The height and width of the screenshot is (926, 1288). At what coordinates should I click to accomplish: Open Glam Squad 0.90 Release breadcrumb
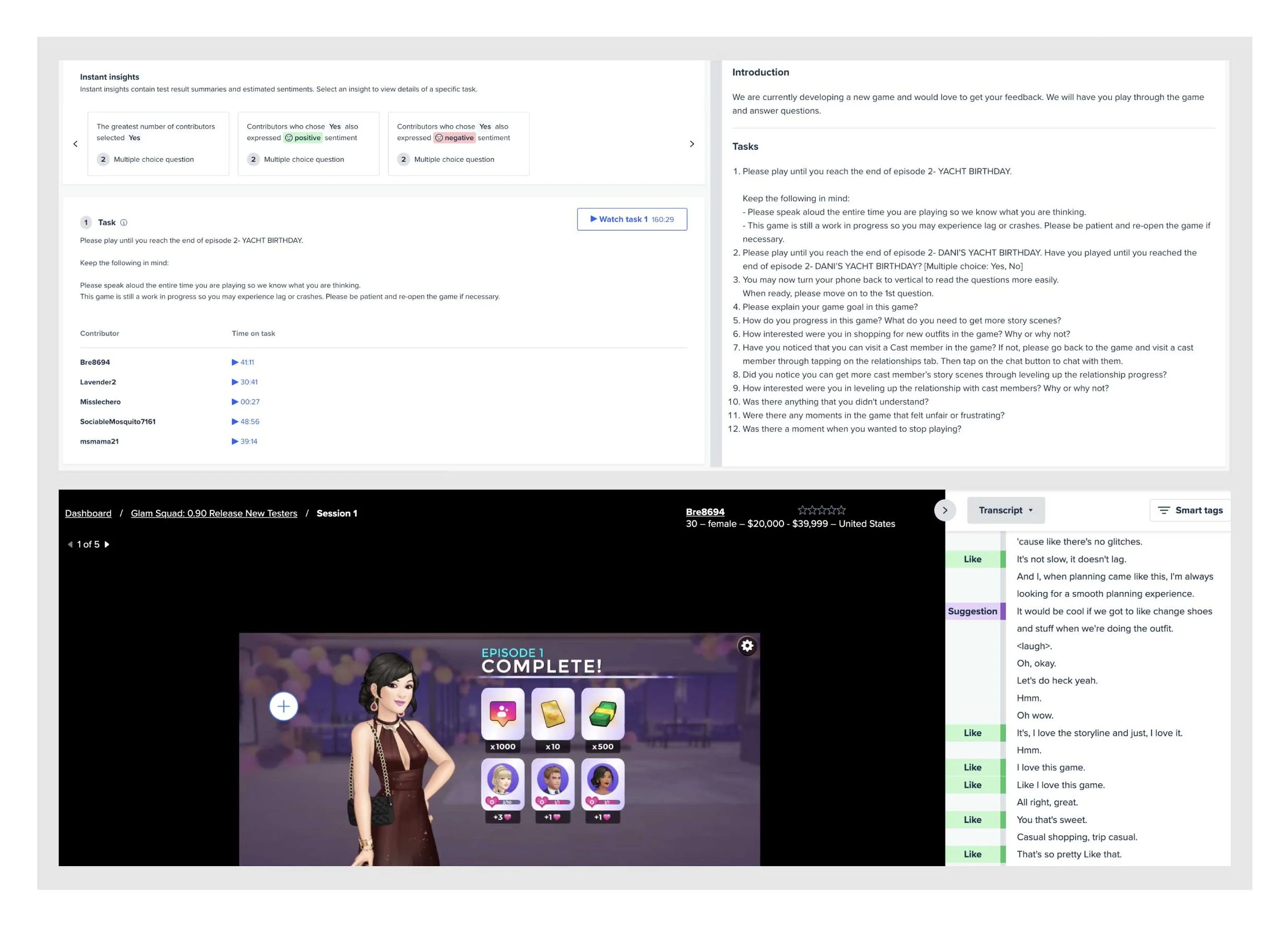pyautogui.click(x=214, y=514)
